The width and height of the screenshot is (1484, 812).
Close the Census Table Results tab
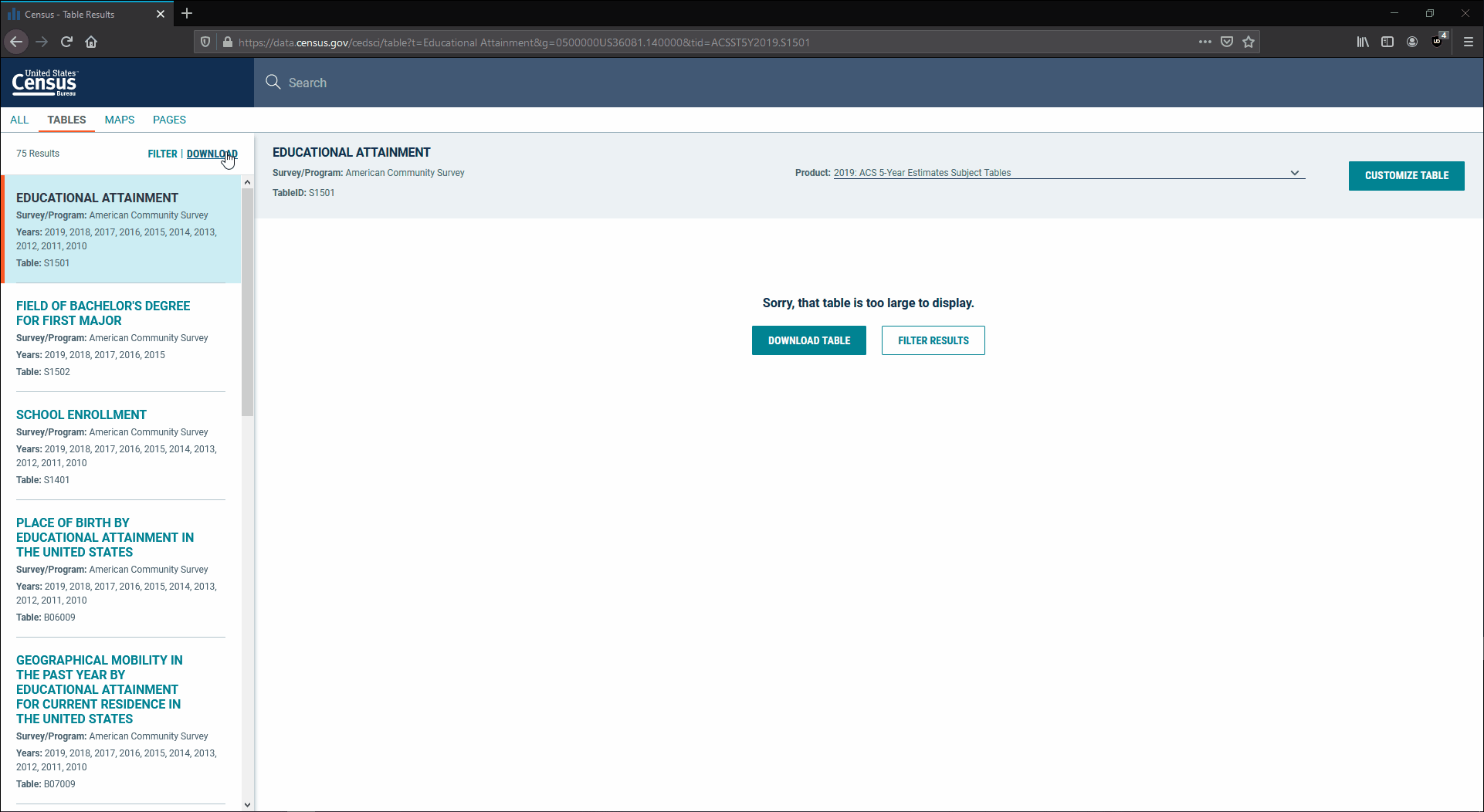[x=161, y=14]
